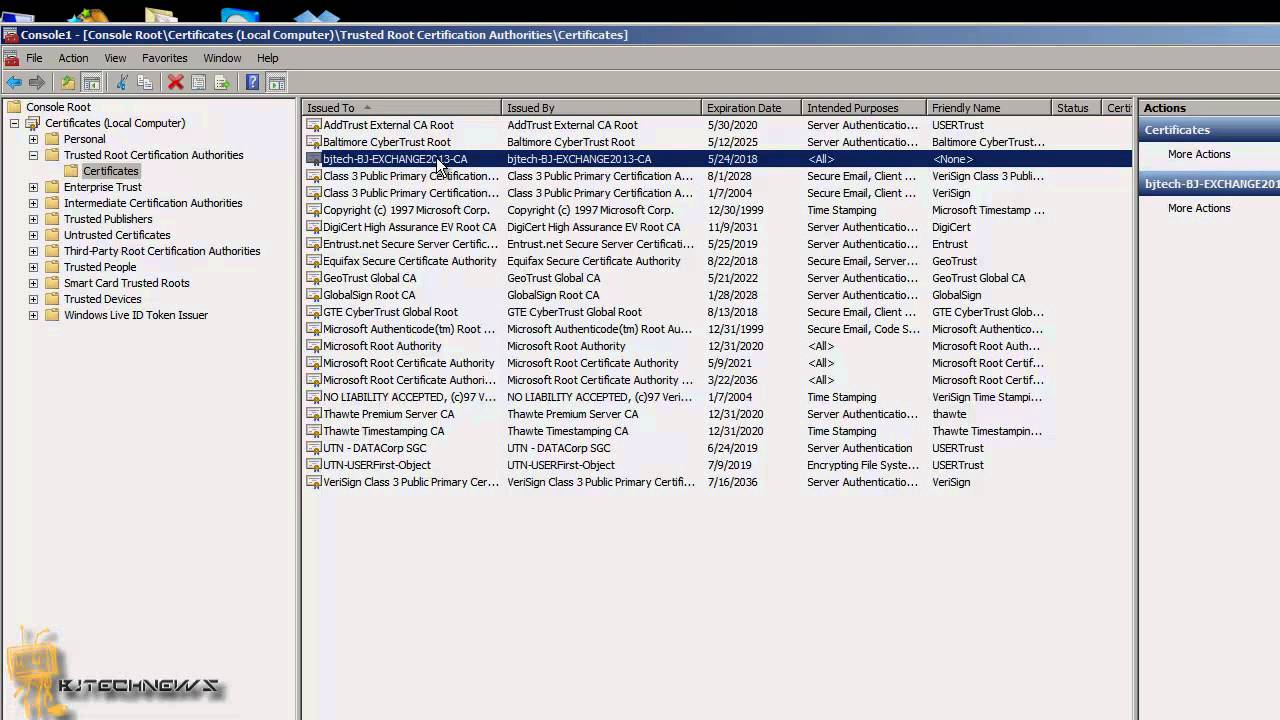Expand the Untrusted Certificates node
The width and height of the screenshot is (1280, 720).
[33, 235]
